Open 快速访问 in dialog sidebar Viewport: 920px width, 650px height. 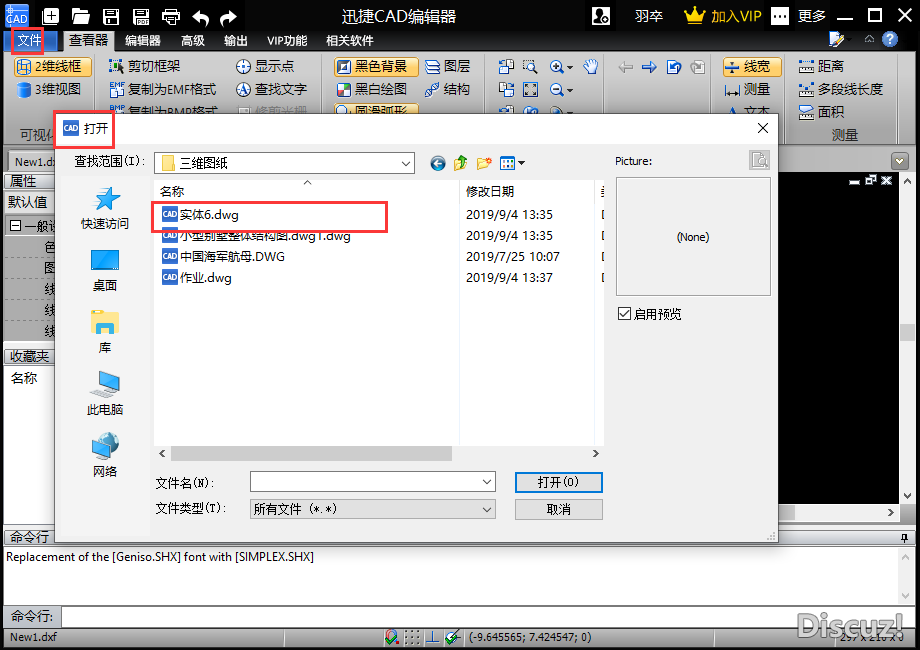[x=105, y=208]
